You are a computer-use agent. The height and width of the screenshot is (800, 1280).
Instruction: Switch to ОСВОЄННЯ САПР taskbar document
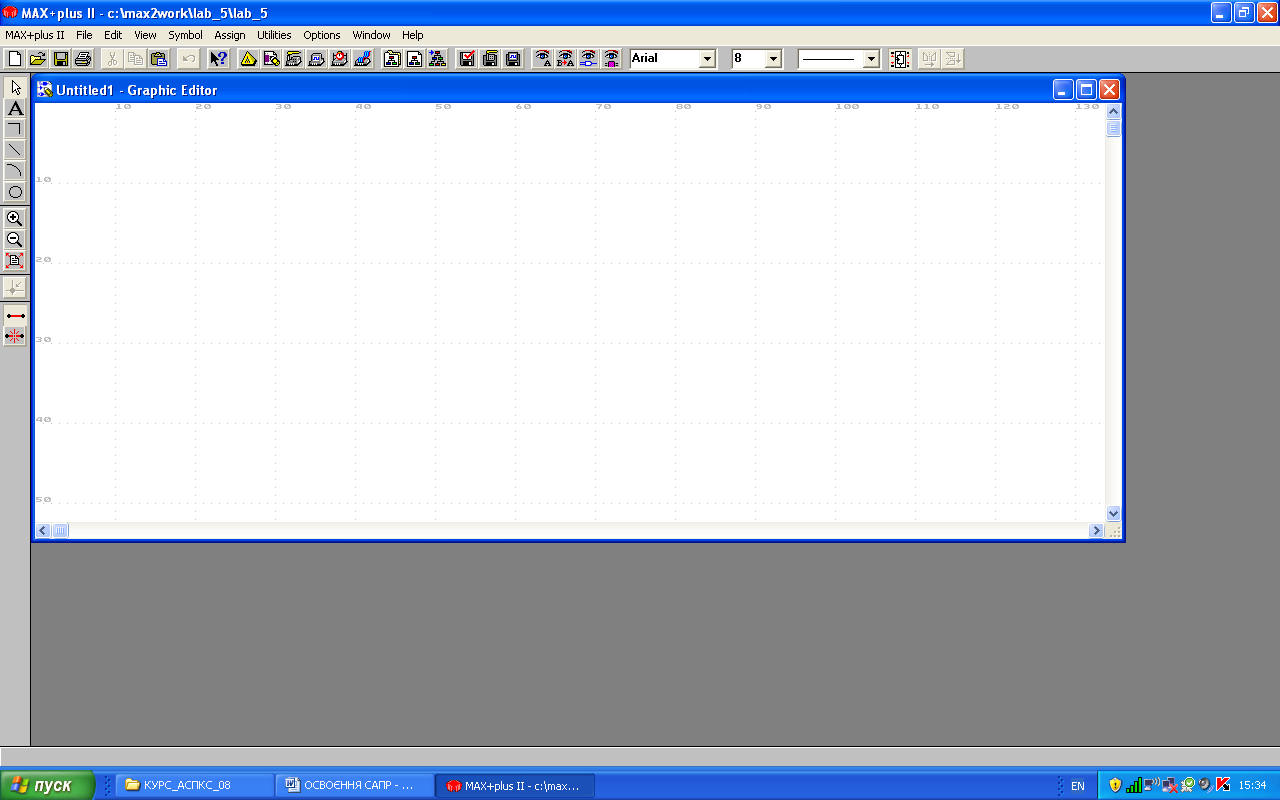[x=355, y=785]
